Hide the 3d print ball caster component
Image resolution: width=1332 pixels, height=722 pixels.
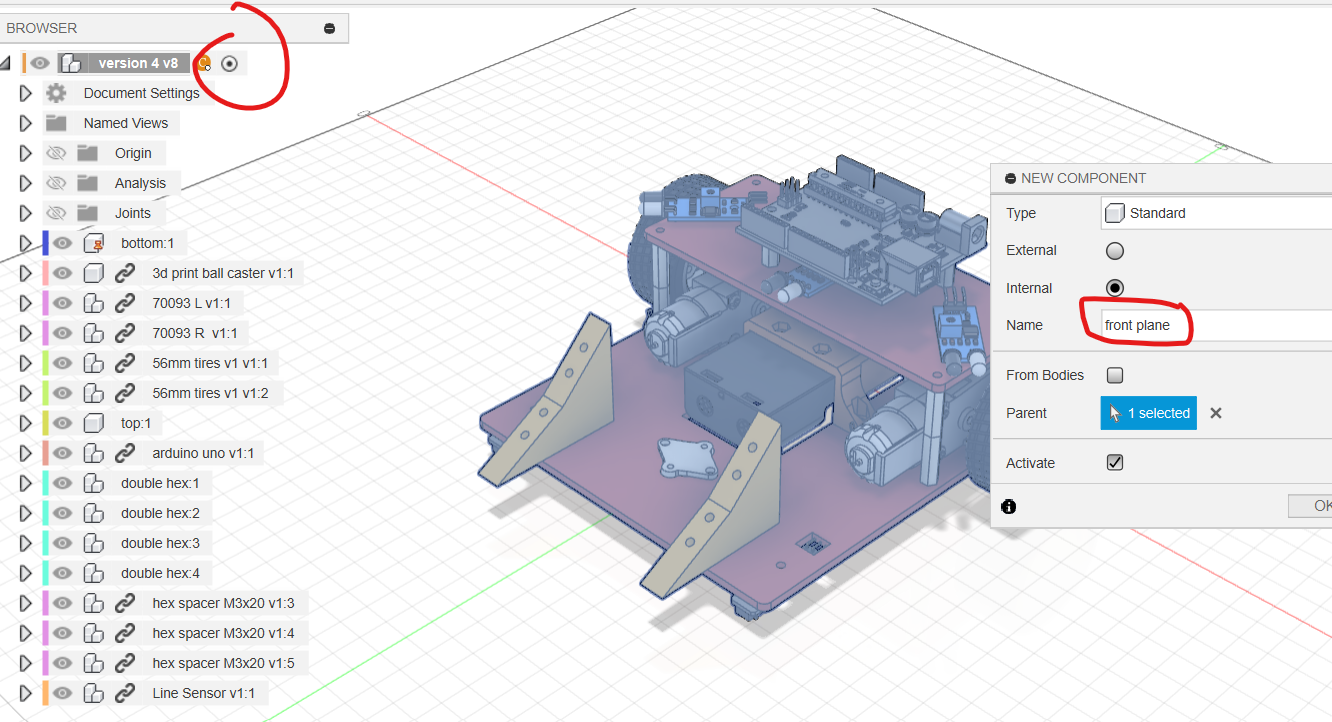pos(63,273)
